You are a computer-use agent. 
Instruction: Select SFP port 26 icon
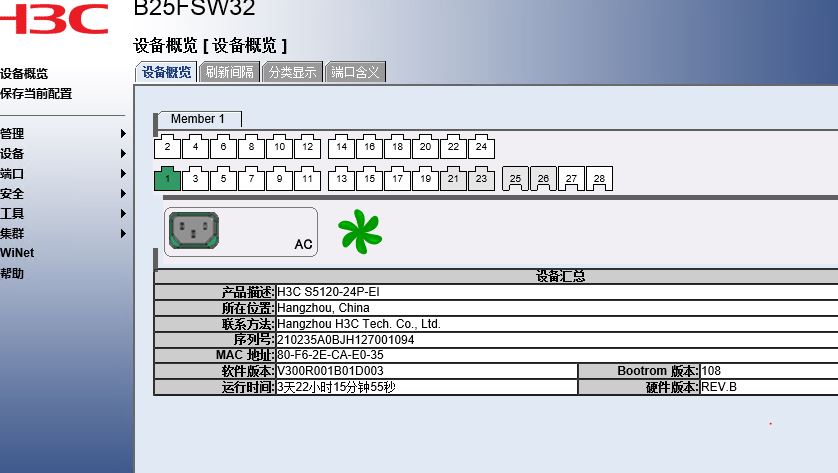point(543,179)
